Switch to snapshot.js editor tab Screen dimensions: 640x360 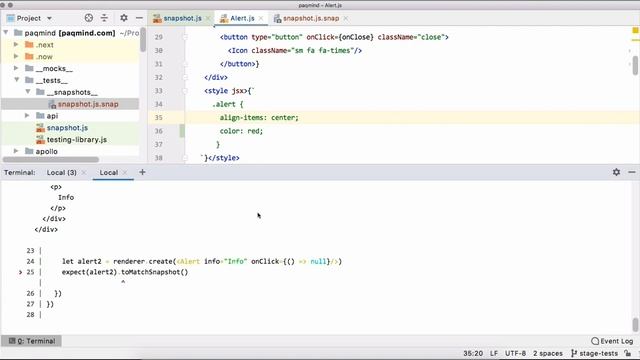click(182, 18)
